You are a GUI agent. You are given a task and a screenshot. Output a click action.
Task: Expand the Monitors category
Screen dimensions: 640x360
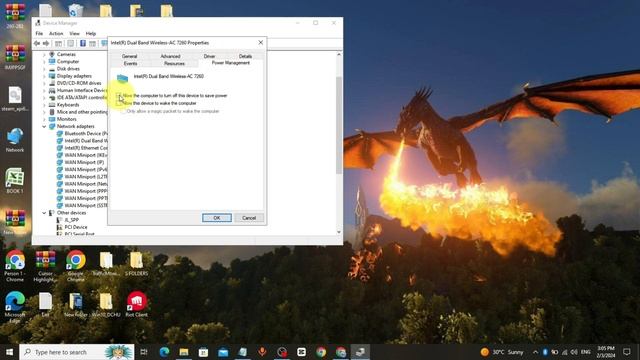click(x=44, y=119)
